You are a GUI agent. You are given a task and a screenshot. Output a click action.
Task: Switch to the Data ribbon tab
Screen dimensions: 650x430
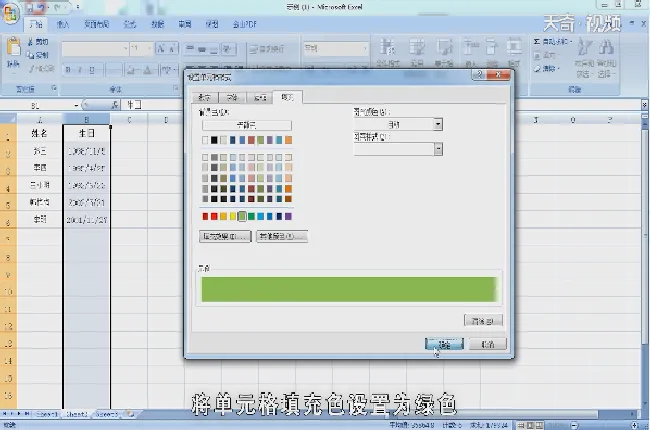(x=158, y=24)
